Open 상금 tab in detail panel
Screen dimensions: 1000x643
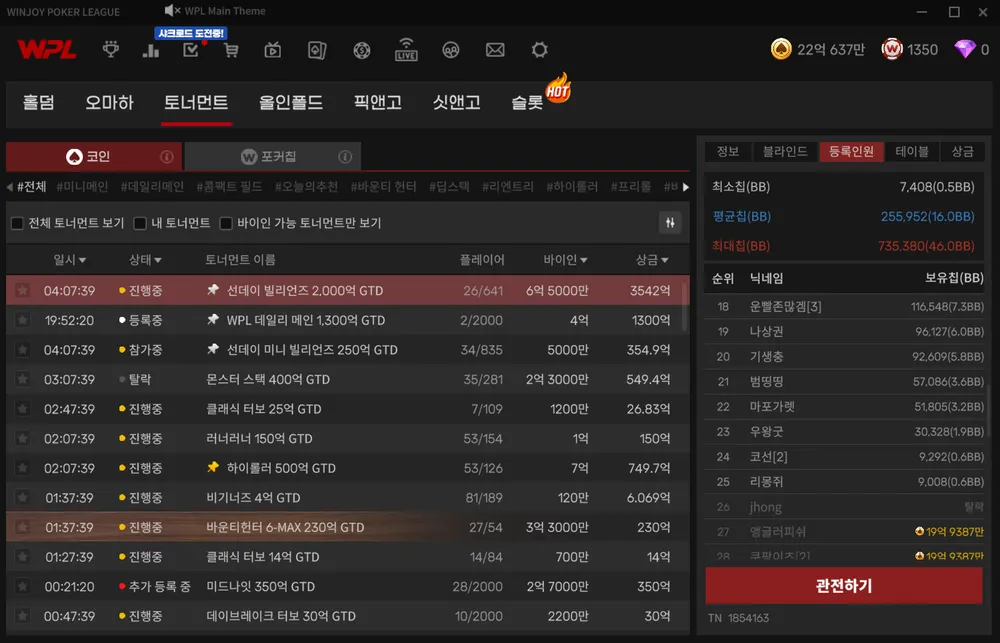coord(962,151)
